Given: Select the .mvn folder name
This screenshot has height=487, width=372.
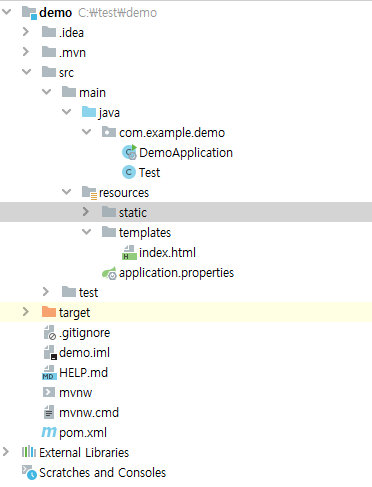Looking at the screenshot, I should click(72, 53).
